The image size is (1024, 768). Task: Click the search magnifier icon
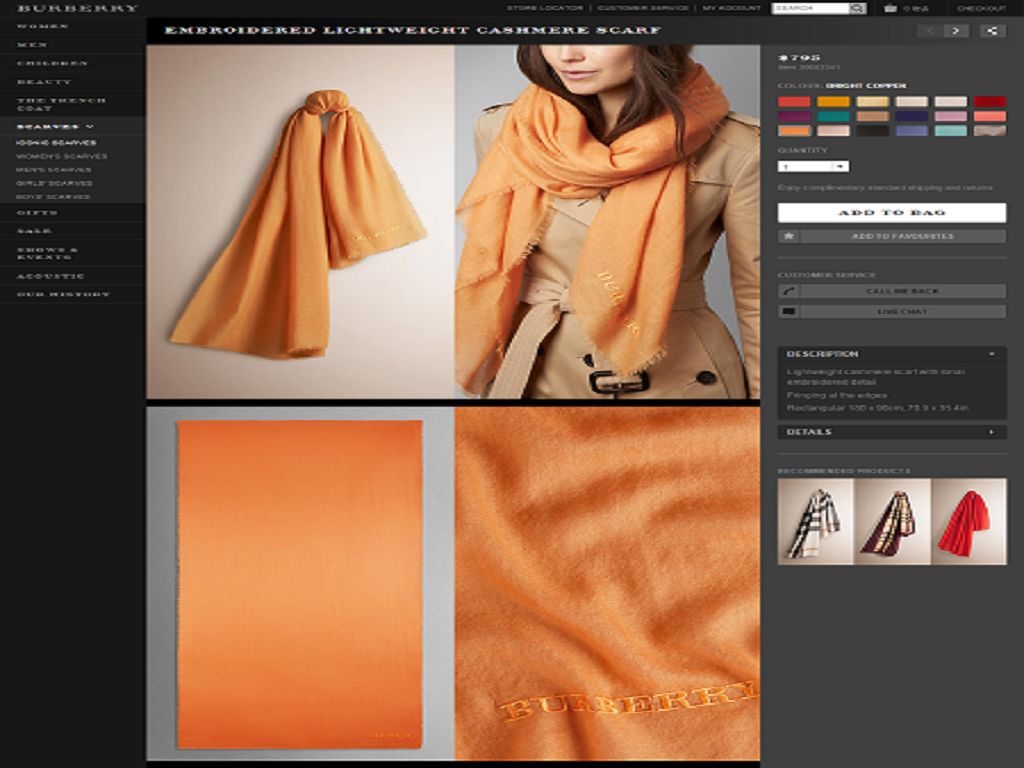857,8
